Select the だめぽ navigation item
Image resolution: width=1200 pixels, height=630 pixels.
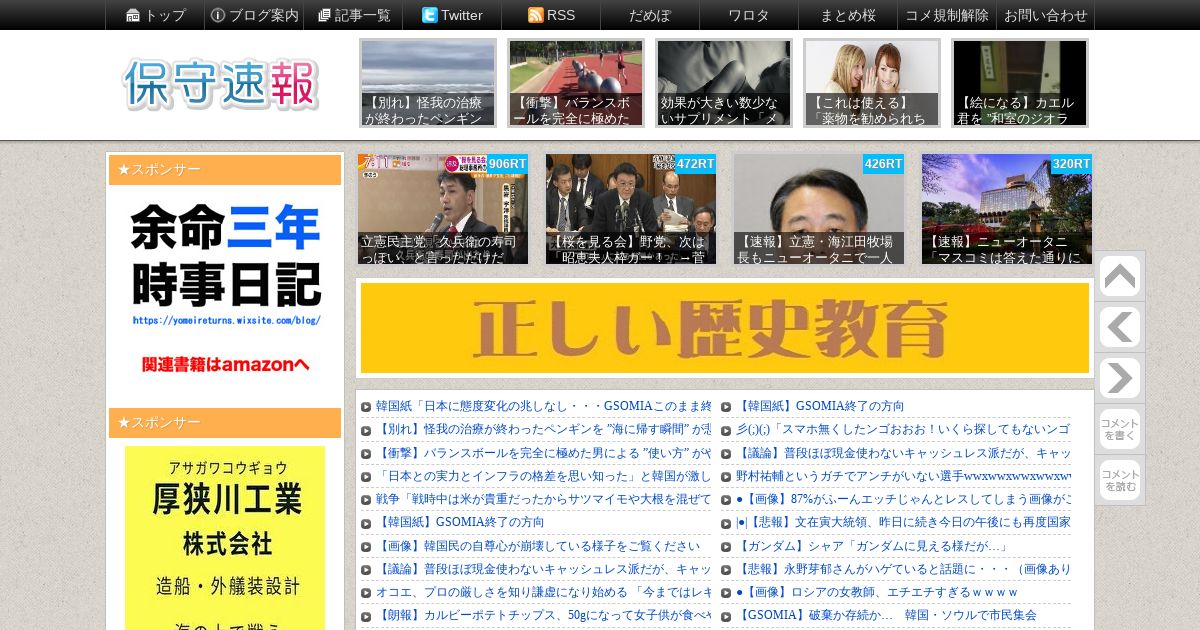(x=650, y=15)
